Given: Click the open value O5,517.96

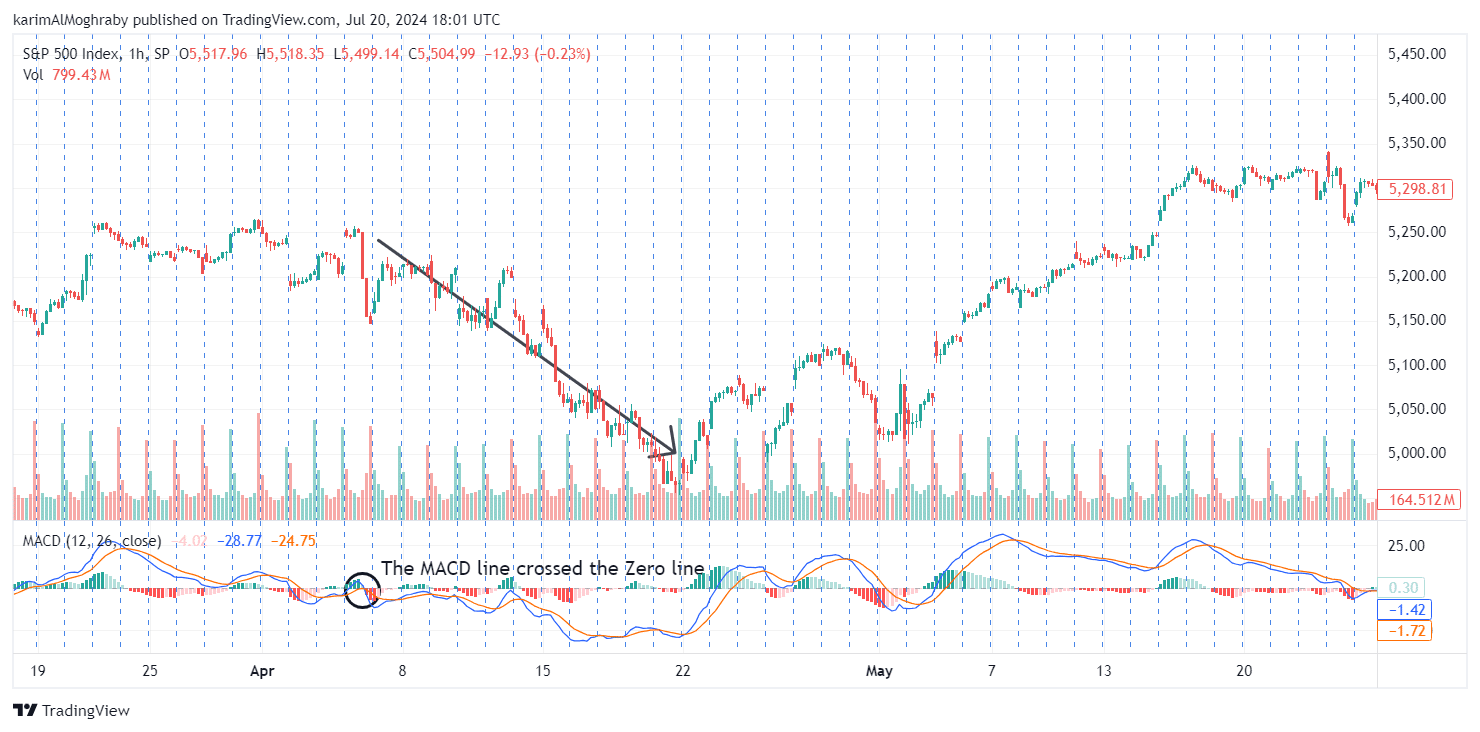Looking at the screenshot, I should tap(213, 54).
